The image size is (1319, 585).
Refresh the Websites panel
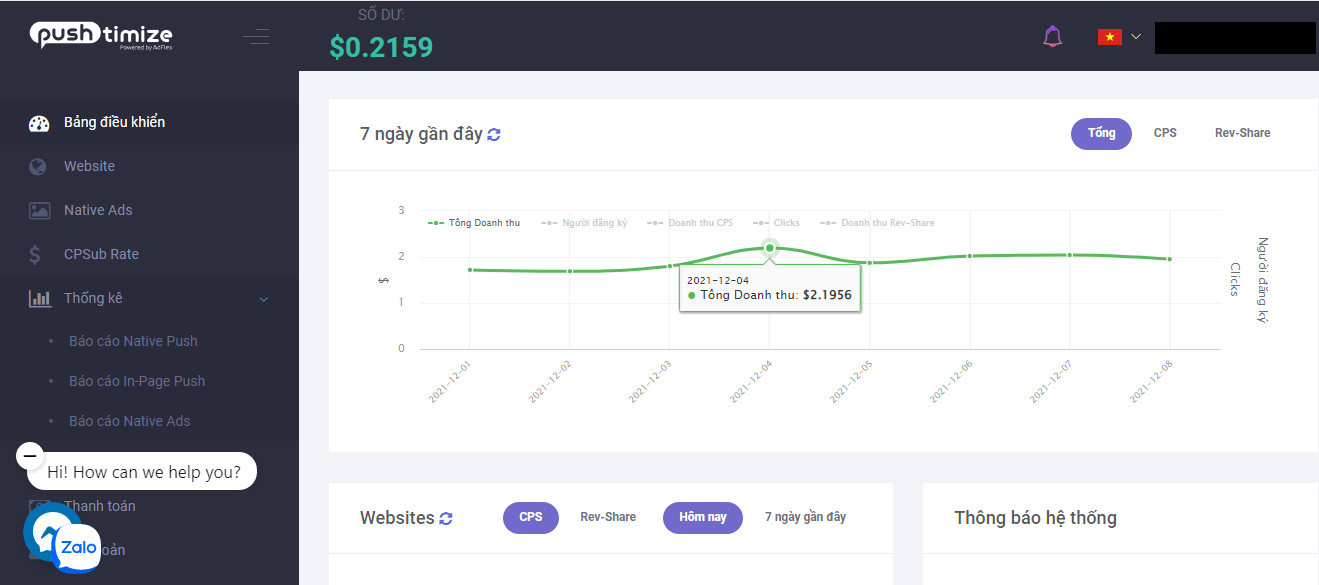[446, 518]
